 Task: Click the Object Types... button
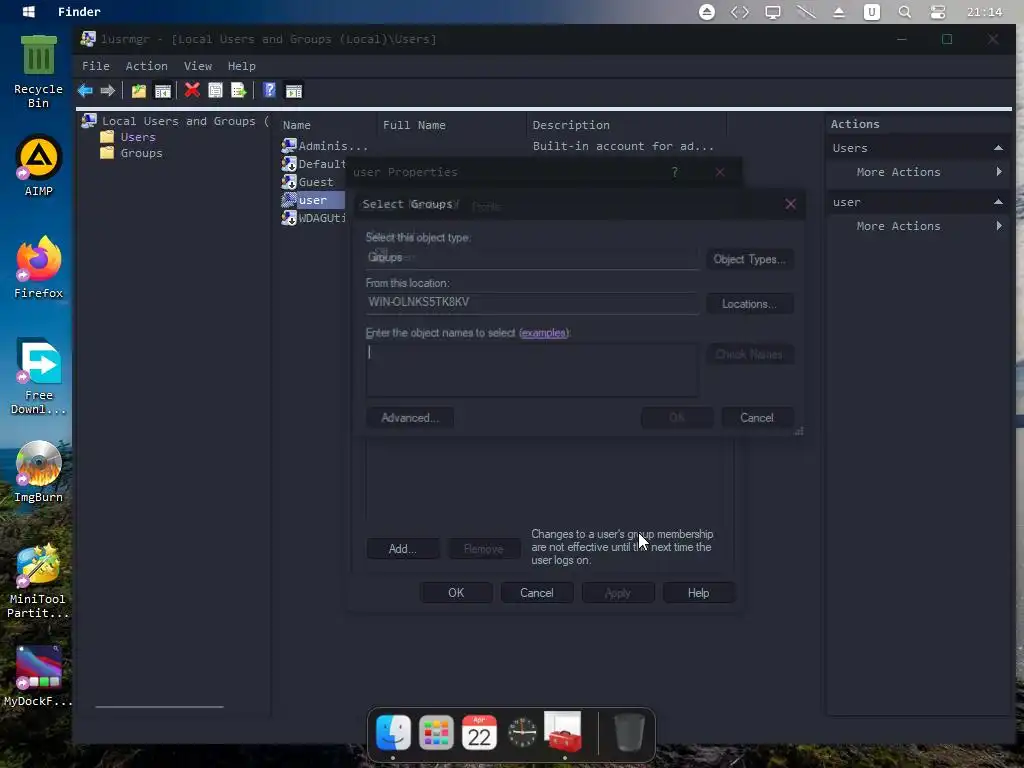point(750,259)
